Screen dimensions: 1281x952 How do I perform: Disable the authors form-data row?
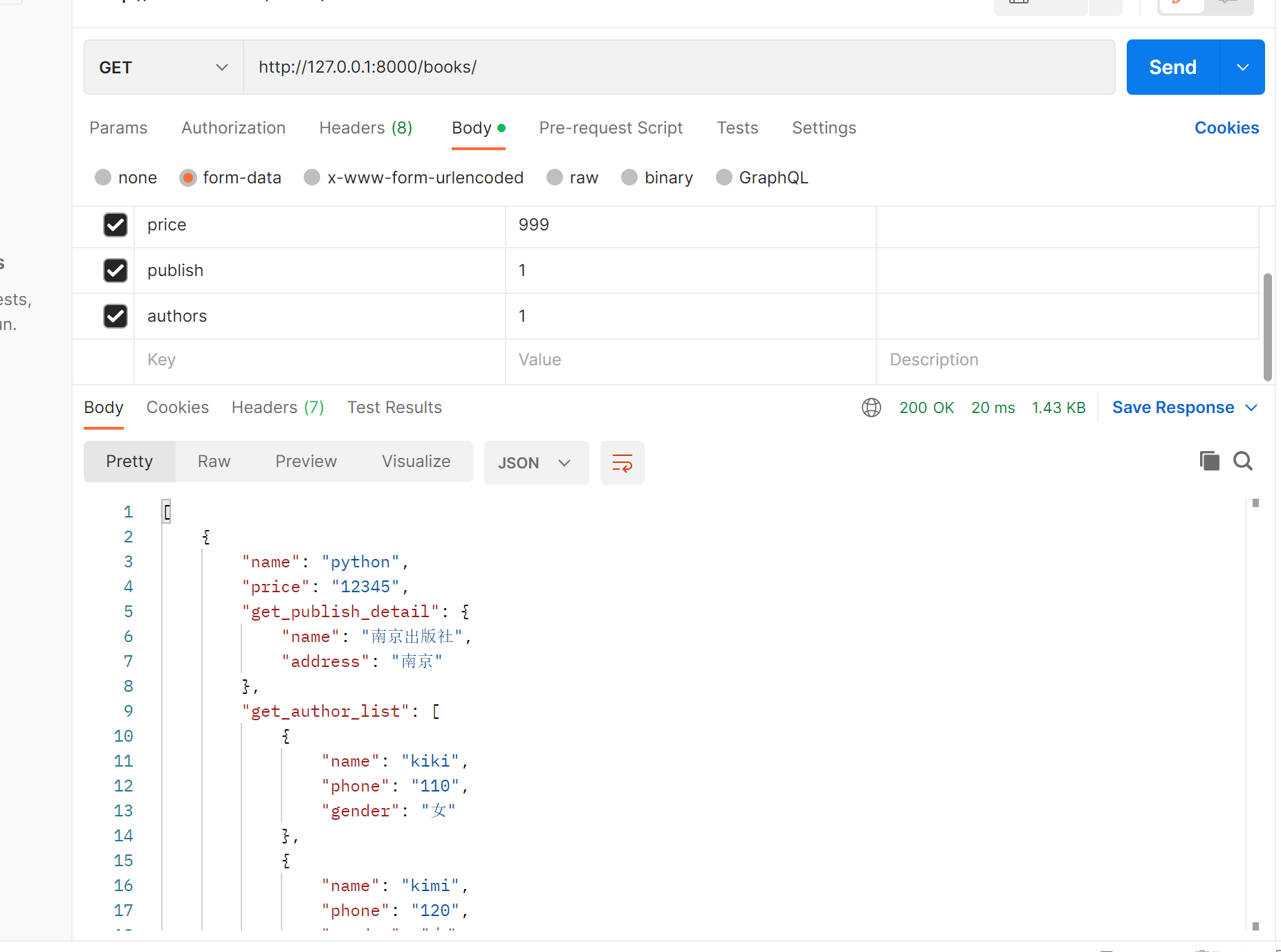tap(116, 316)
